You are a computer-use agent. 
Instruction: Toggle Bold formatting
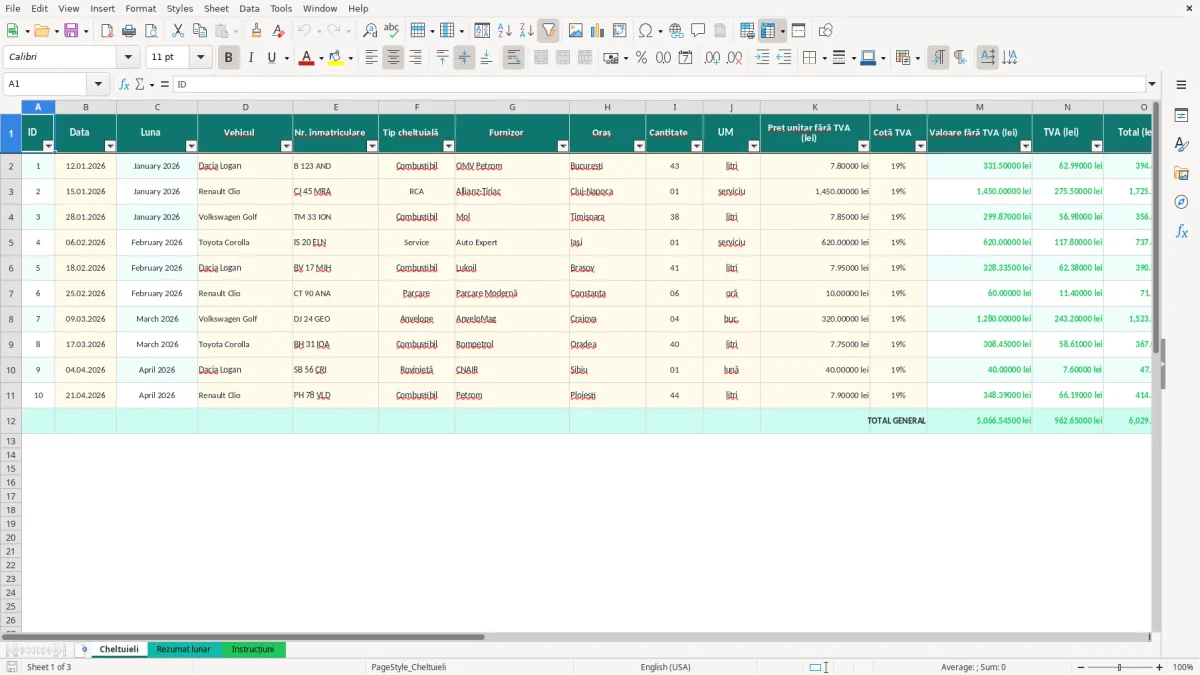point(229,58)
